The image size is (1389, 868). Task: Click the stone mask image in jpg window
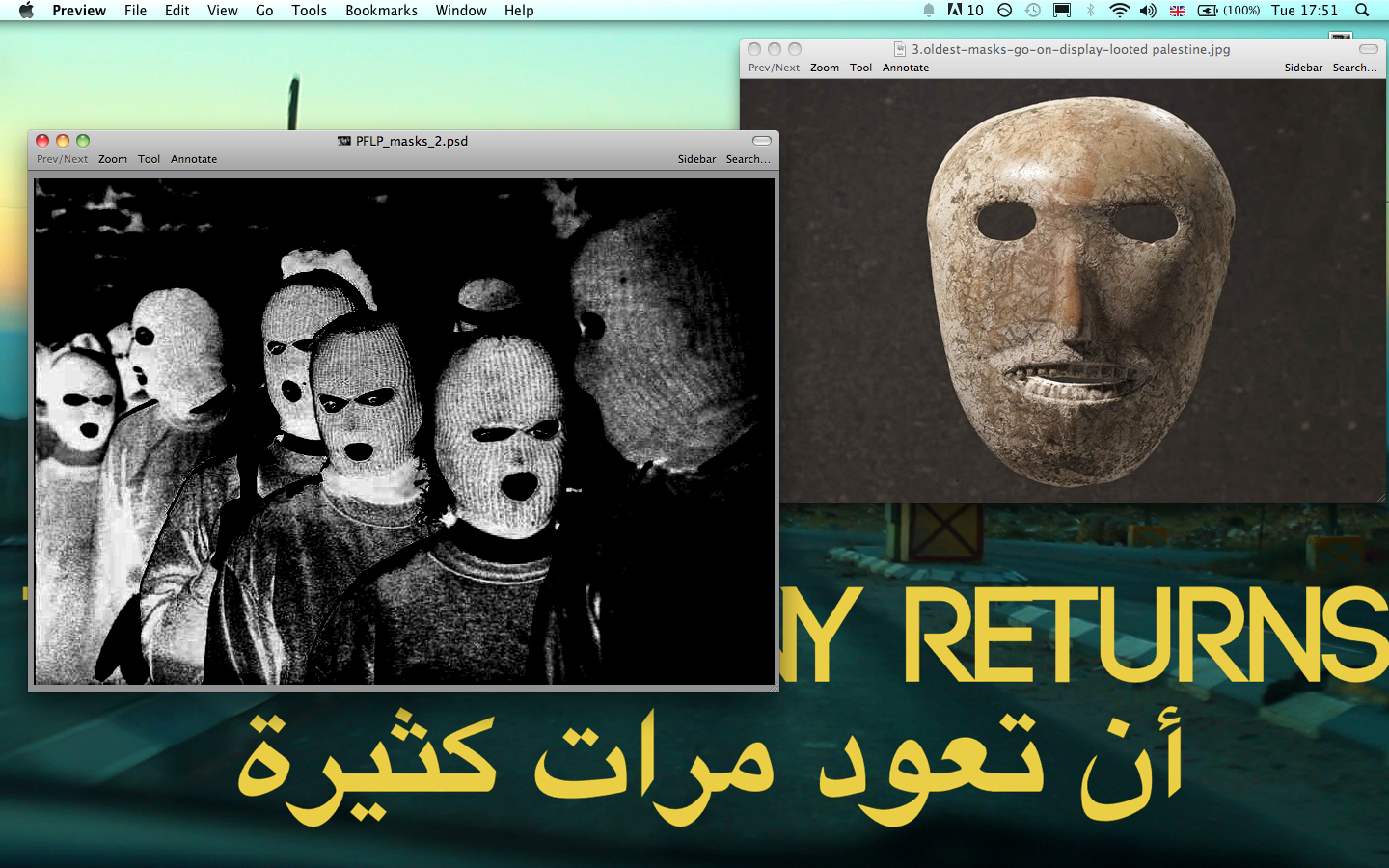click(x=1063, y=291)
